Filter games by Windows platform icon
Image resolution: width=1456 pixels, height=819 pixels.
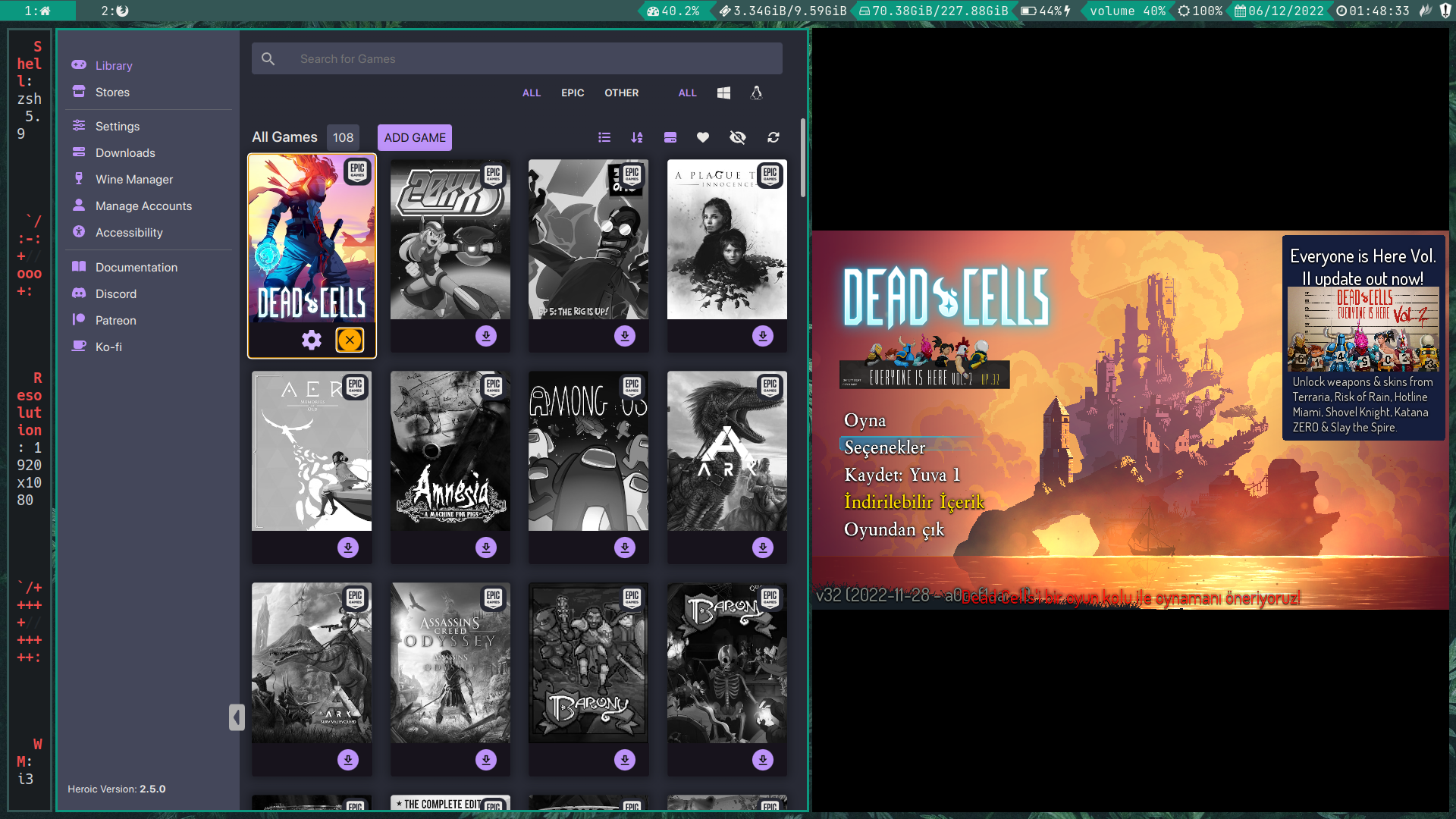click(x=723, y=93)
